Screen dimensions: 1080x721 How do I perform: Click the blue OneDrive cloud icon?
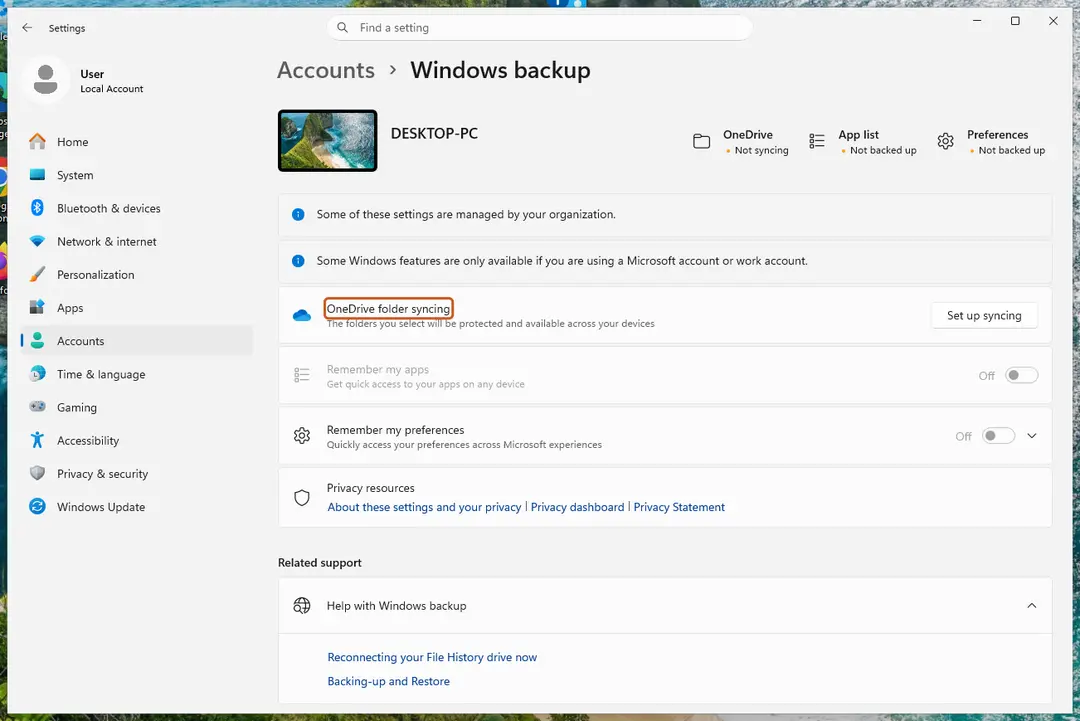(x=302, y=315)
